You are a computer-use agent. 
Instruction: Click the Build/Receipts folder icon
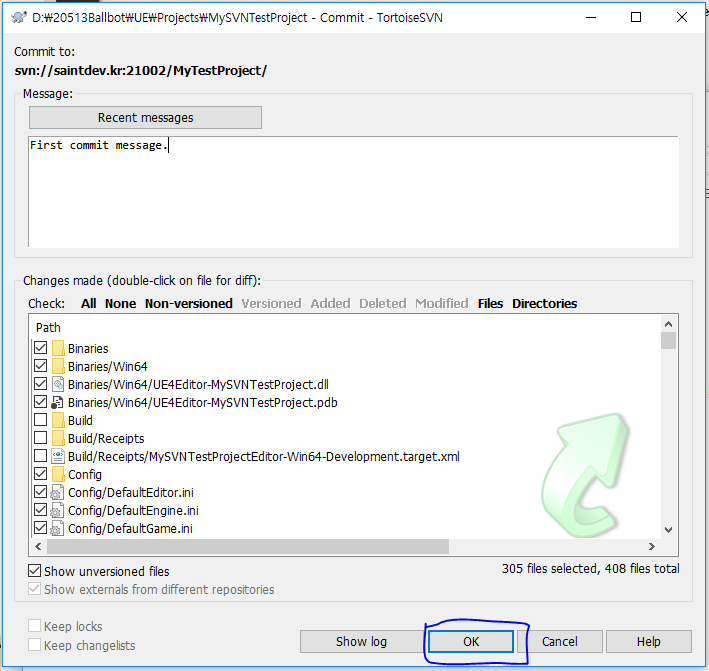point(58,439)
